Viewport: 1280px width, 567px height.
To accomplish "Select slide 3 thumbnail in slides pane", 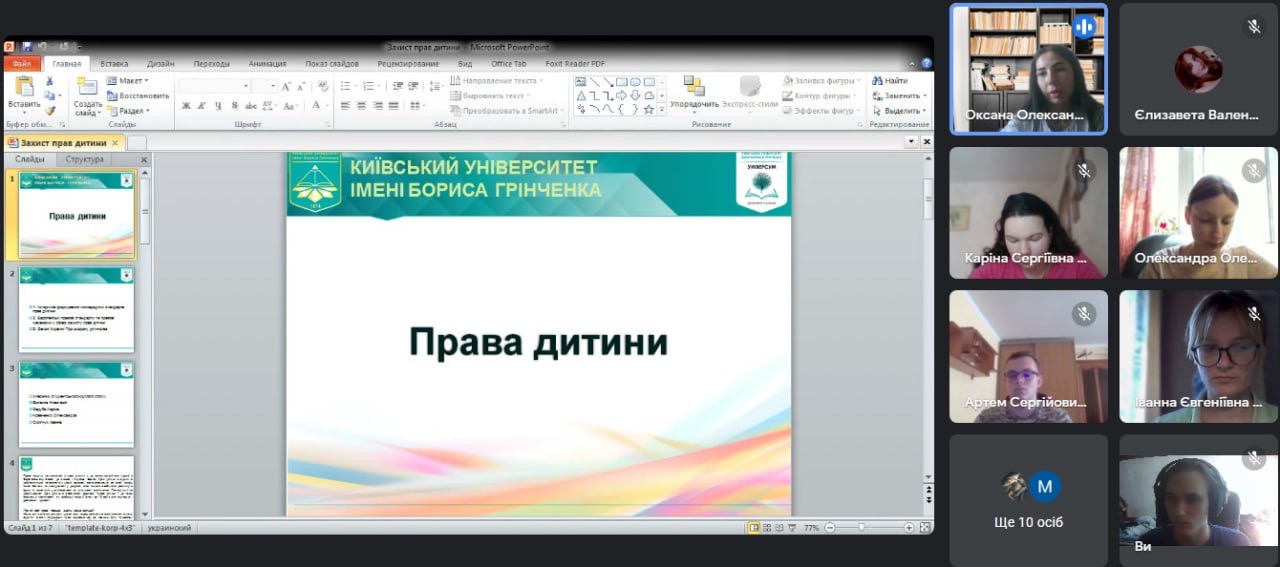I will 76,403.
